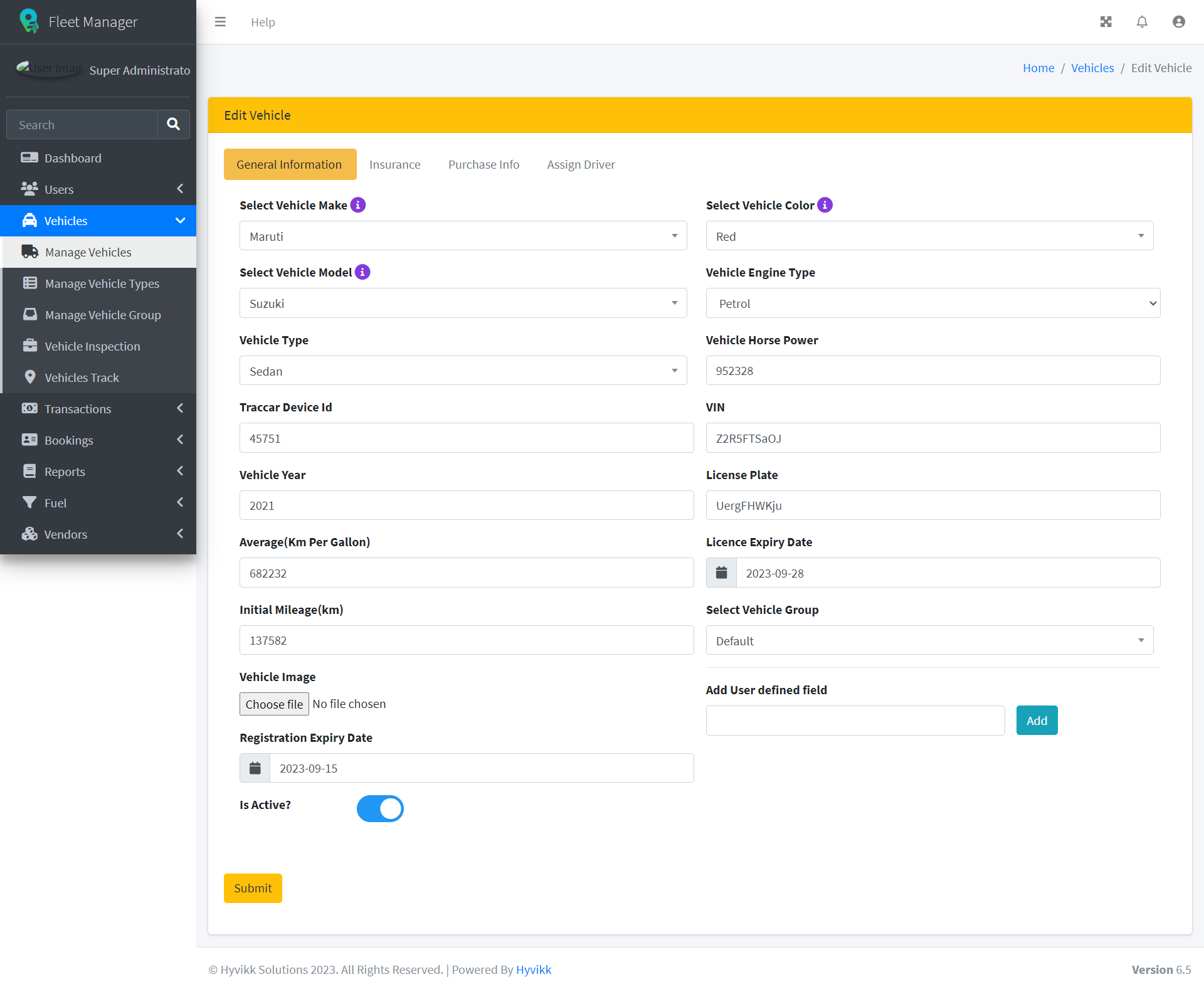Open the Select Vehicle Group dropdown

click(x=929, y=641)
